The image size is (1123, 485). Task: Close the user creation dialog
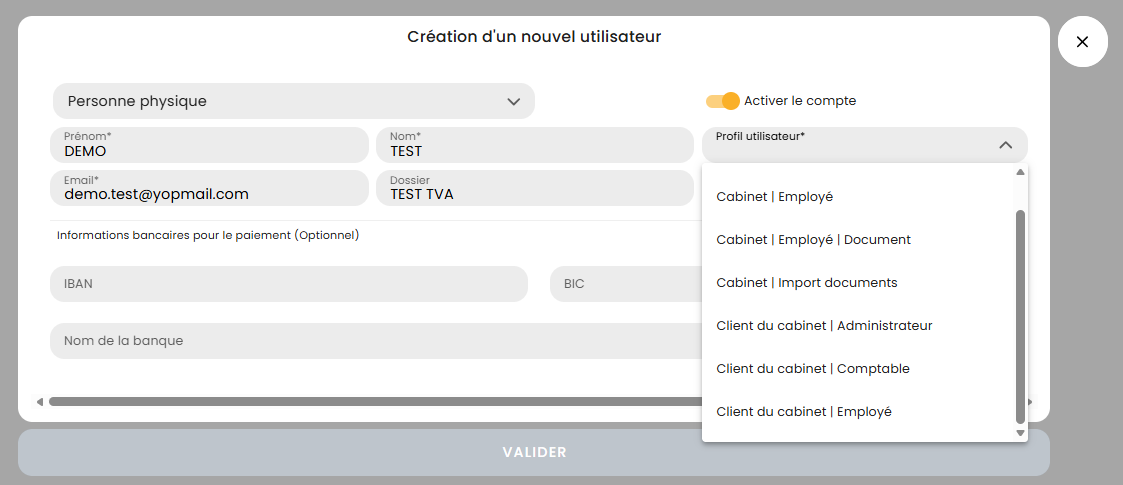[1082, 42]
